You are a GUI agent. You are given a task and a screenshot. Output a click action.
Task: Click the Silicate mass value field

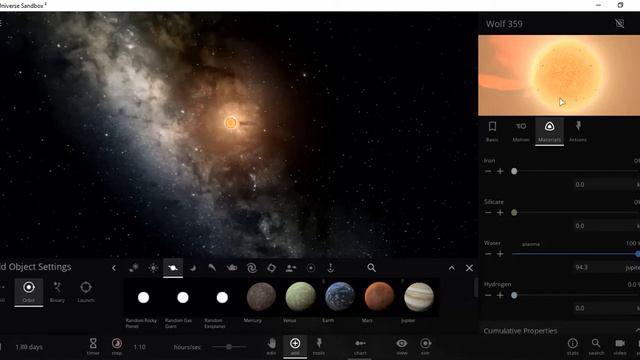point(605,226)
